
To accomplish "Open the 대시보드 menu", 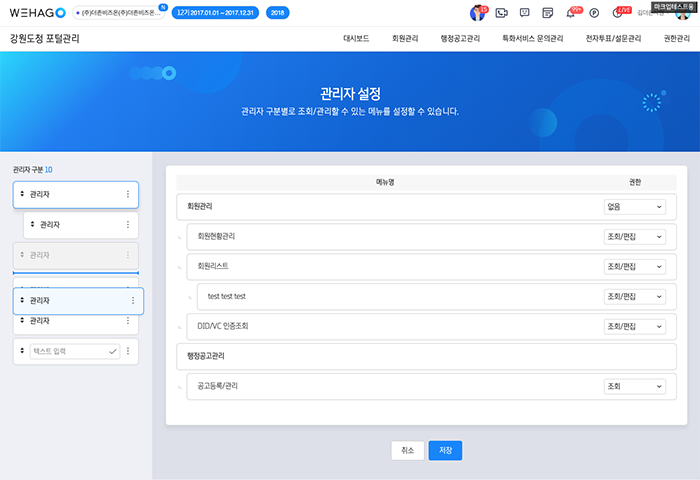I will 356,39.
